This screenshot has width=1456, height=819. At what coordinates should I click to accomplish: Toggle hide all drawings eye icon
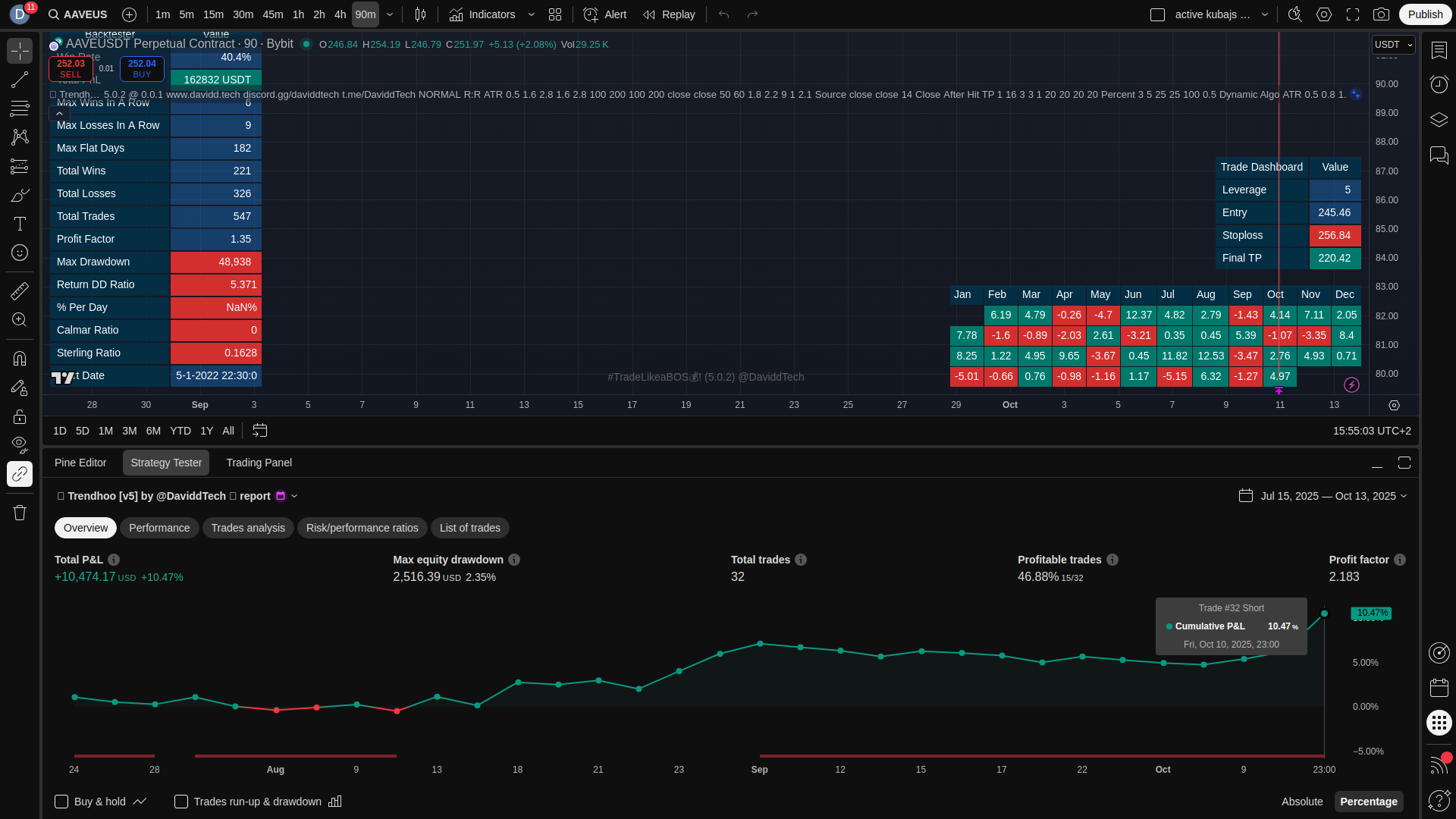(20, 444)
